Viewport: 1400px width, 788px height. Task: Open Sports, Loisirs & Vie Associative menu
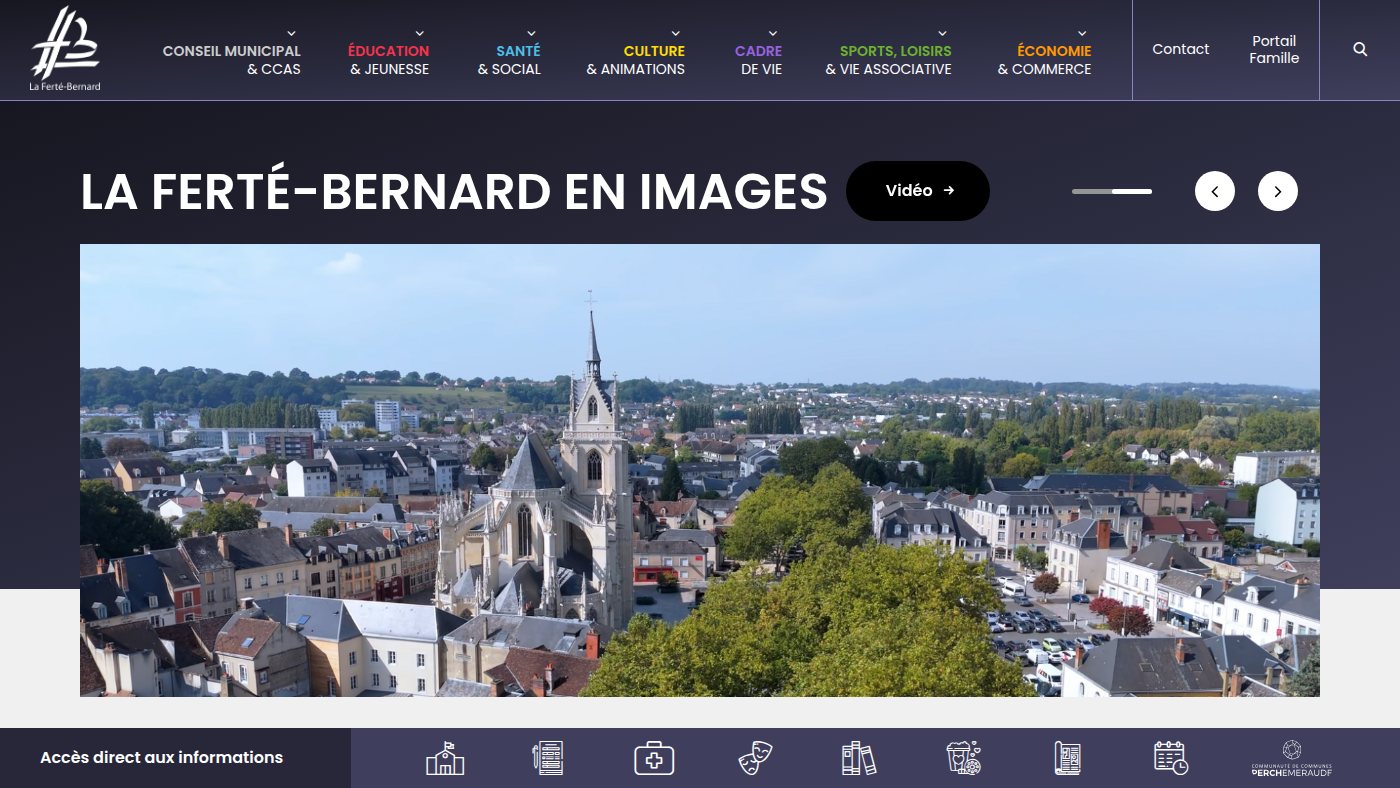(889, 60)
